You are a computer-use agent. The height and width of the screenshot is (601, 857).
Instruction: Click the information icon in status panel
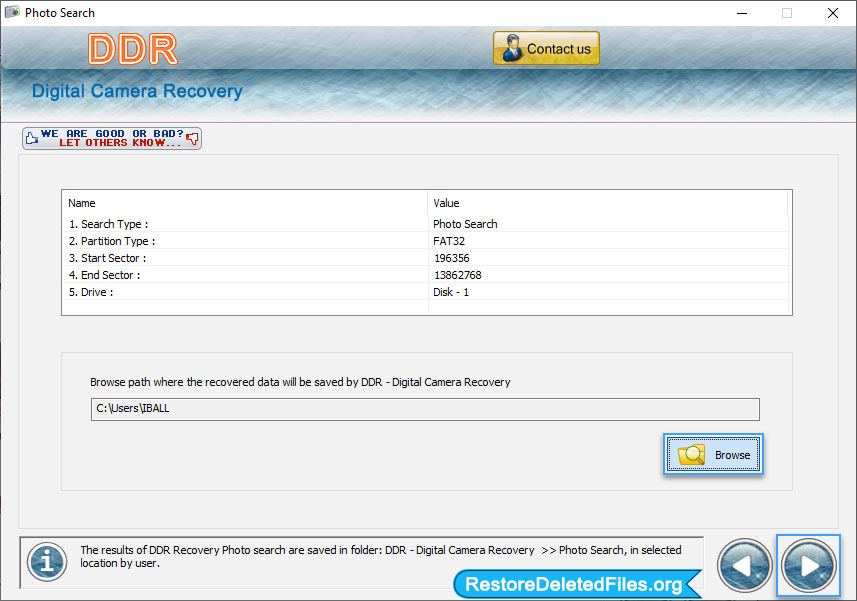47,562
